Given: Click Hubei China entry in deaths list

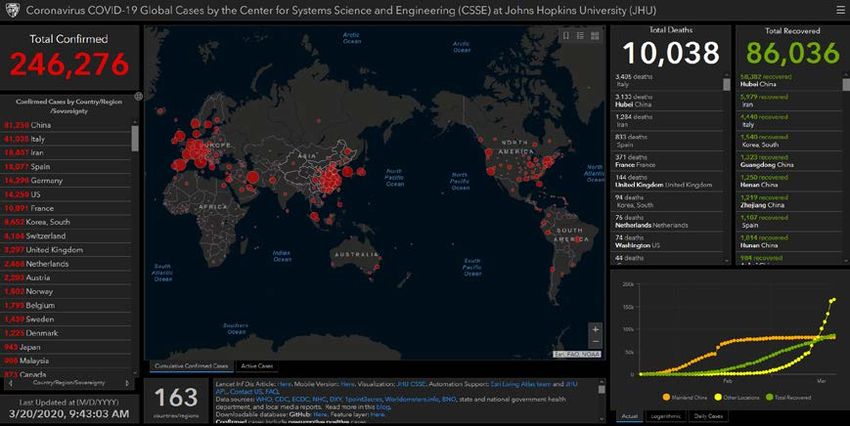Looking at the screenshot, I should pyautogui.click(x=668, y=101).
